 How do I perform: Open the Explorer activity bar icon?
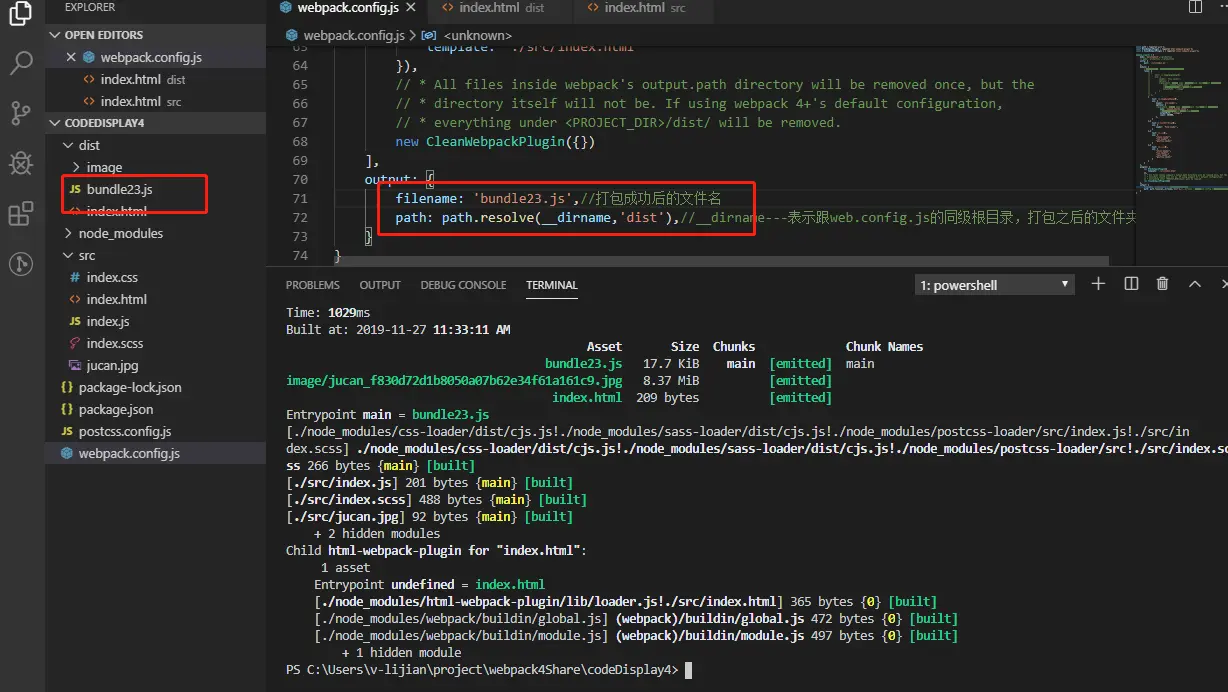click(x=21, y=14)
